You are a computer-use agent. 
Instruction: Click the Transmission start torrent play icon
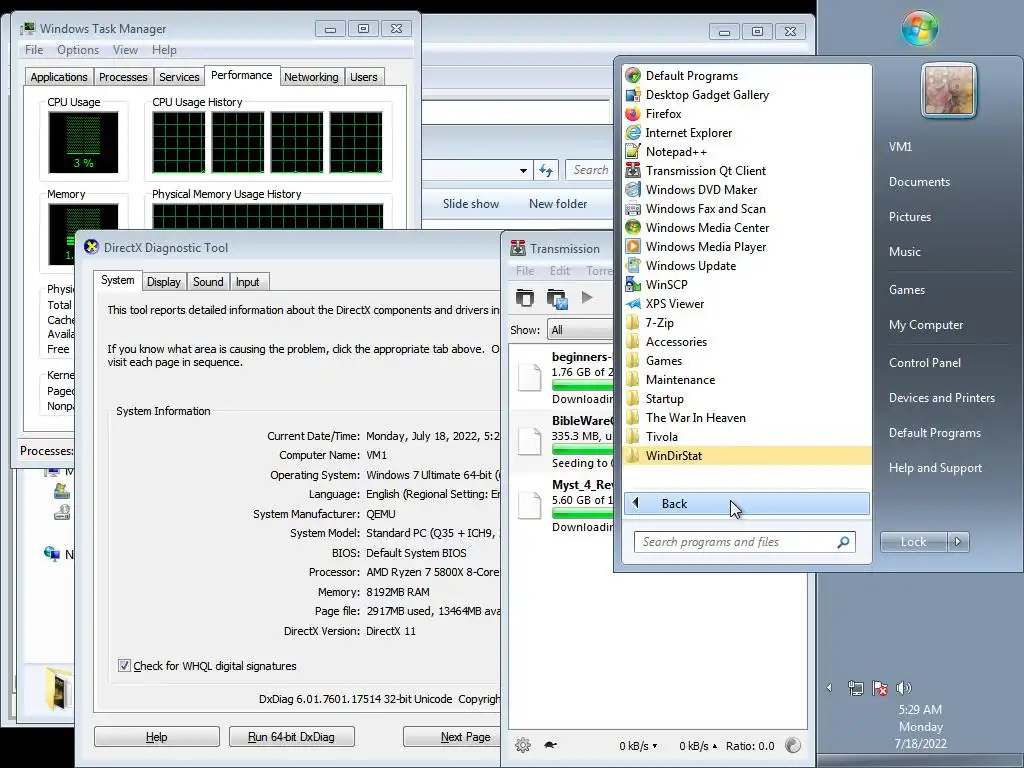click(x=587, y=297)
